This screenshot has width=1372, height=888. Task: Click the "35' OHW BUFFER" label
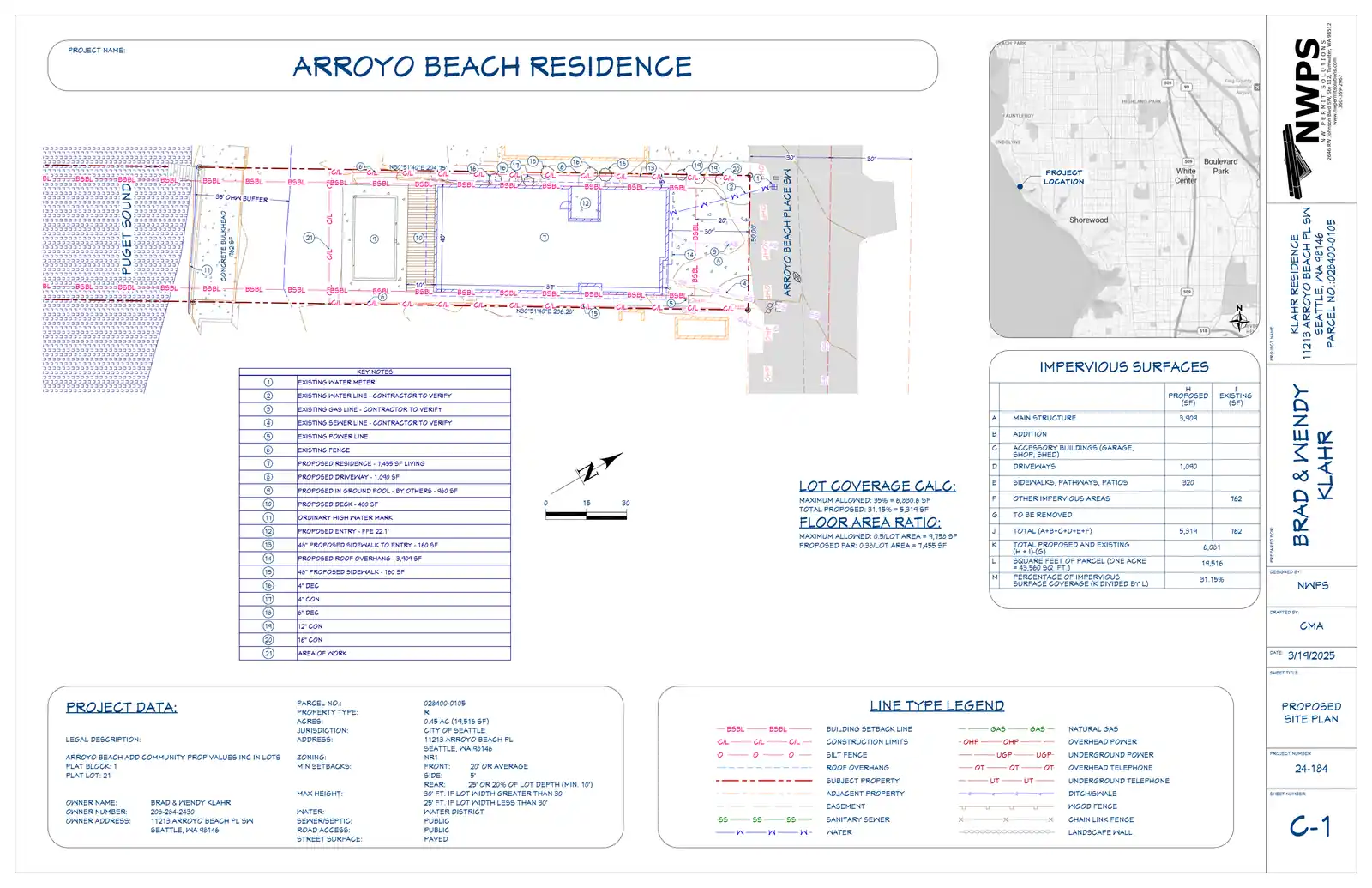[x=242, y=198]
